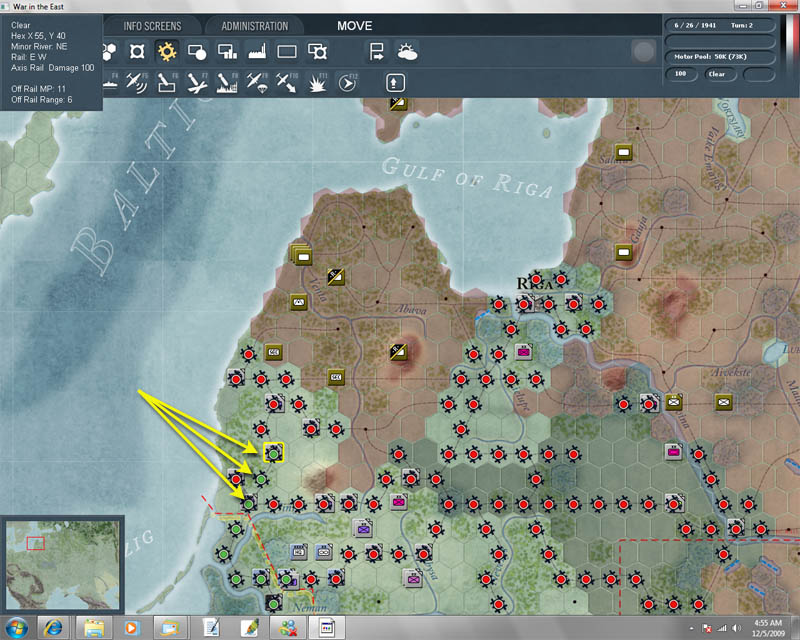This screenshot has height=640, width=800.
Task: Select the purple unit below the rail line
Action: [363, 529]
